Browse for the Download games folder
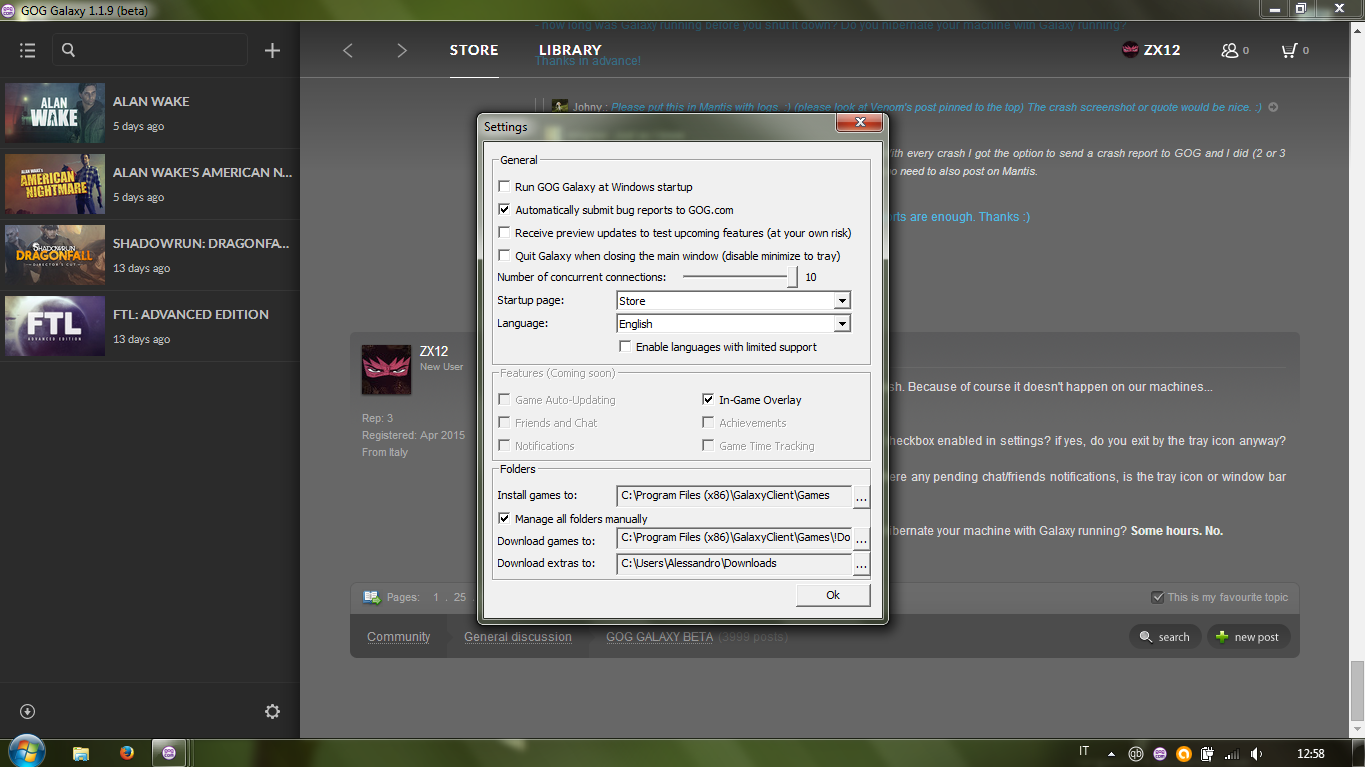The width and height of the screenshot is (1365, 767). tap(861, 539)
